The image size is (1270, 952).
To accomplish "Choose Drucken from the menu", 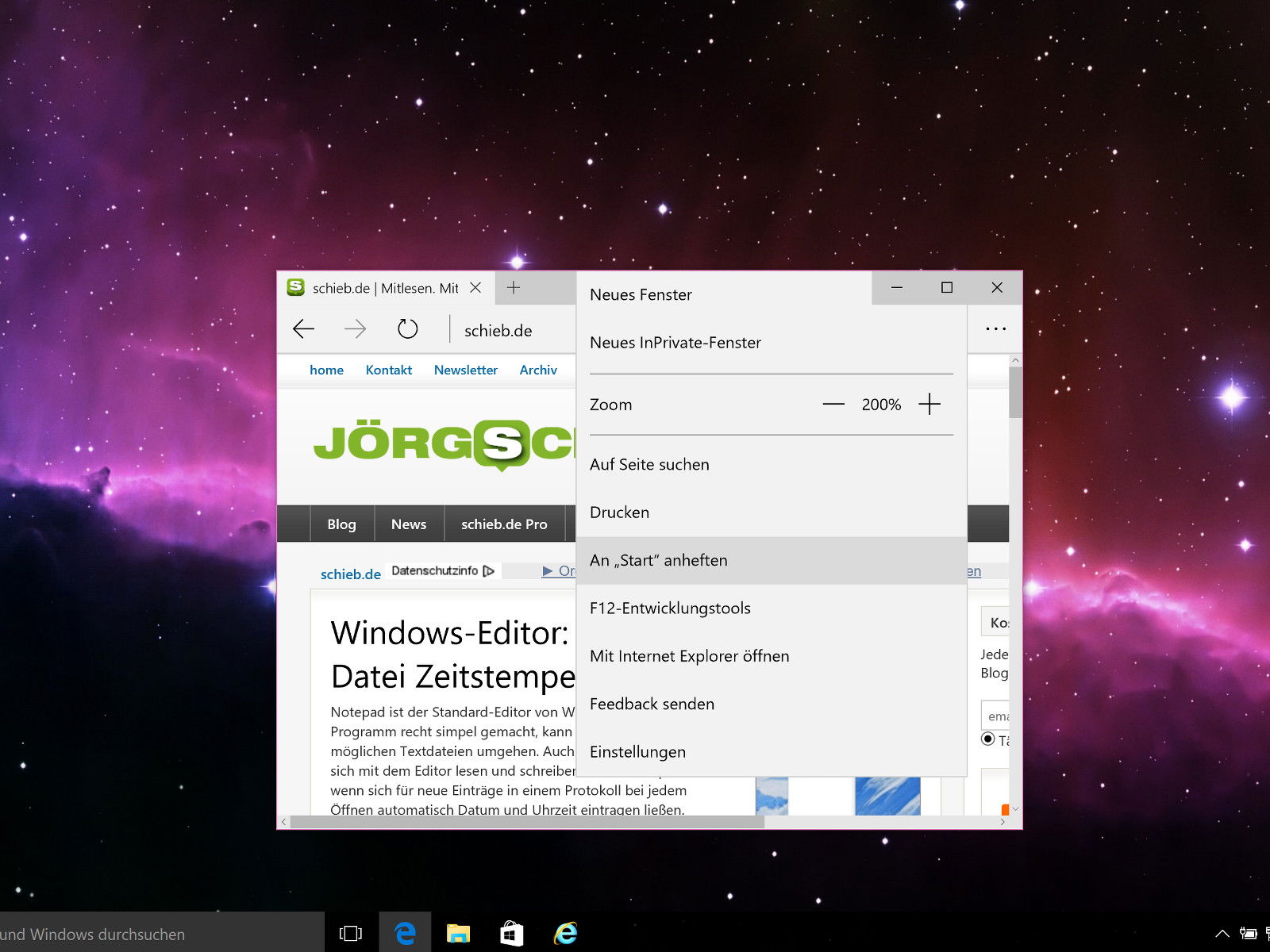I will [x=772, y=512].
